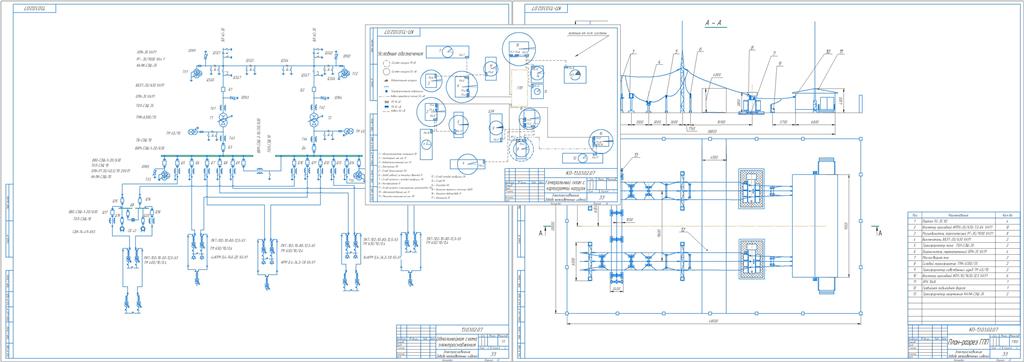Click the title block of the single-line diagram sheet
Image resolution: width=1024 pixels, height=362 pixels.
coord(452,342)
